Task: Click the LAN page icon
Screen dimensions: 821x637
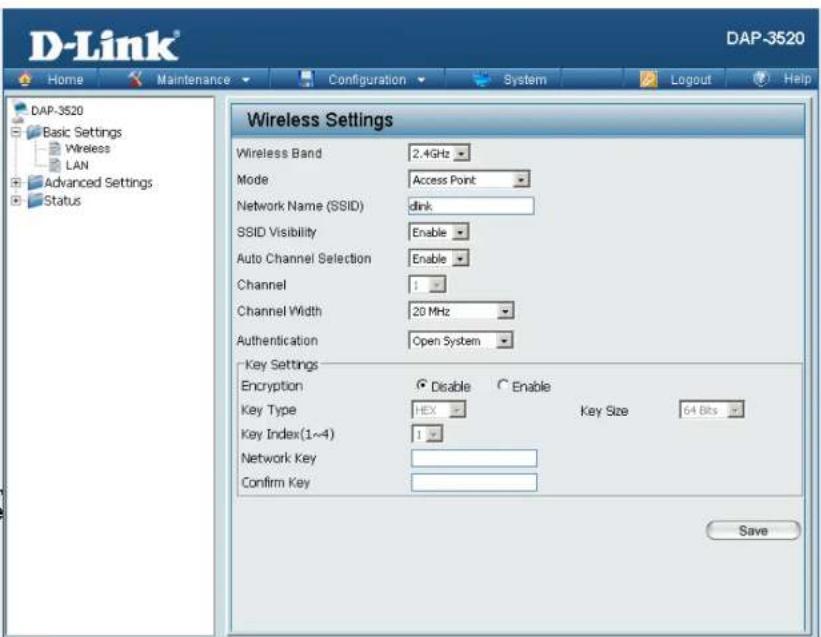Action: pyautogui.click(x=55, y=165)
